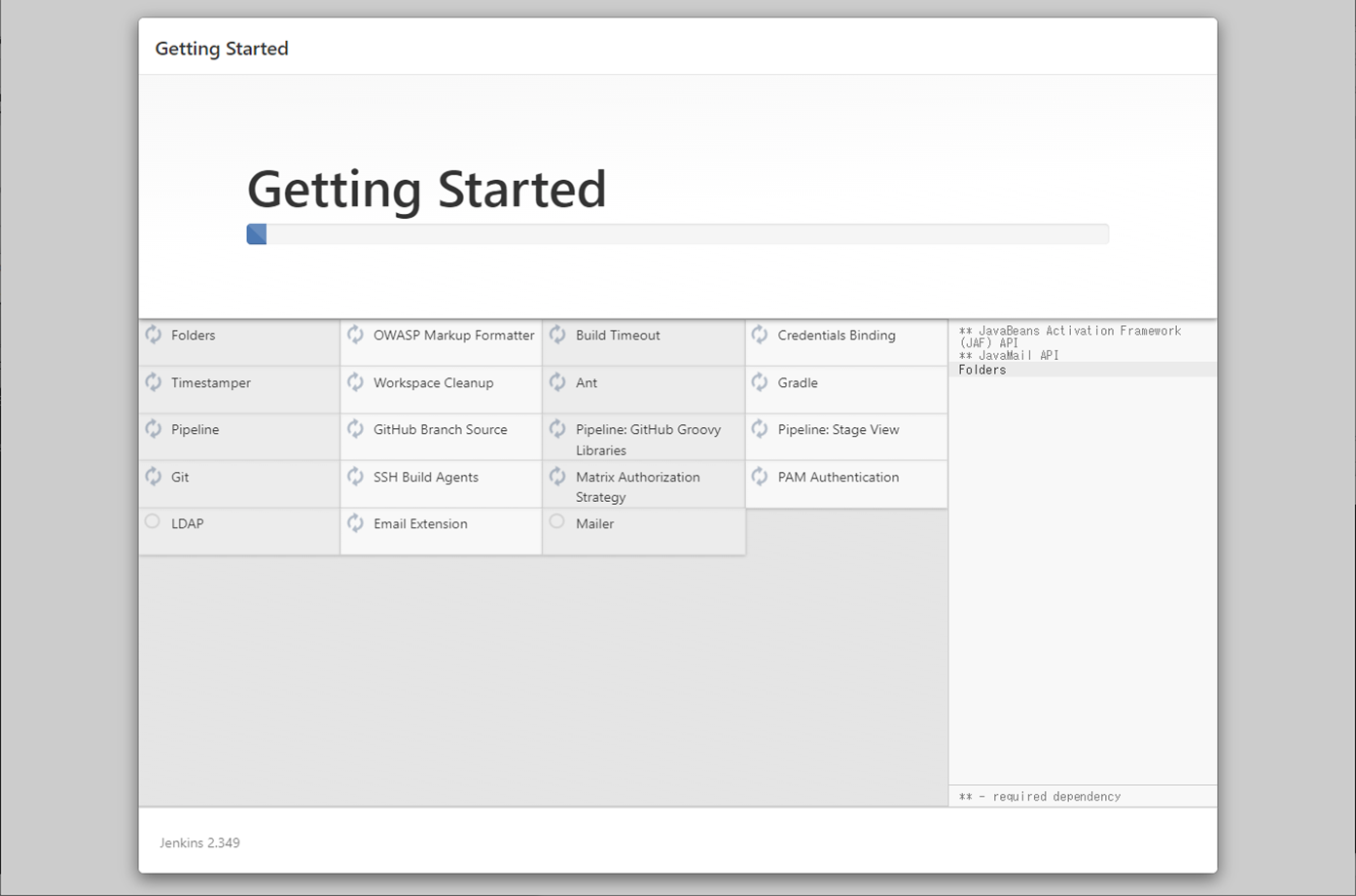
Task: Select the Email Extension label
Action: 420,524
